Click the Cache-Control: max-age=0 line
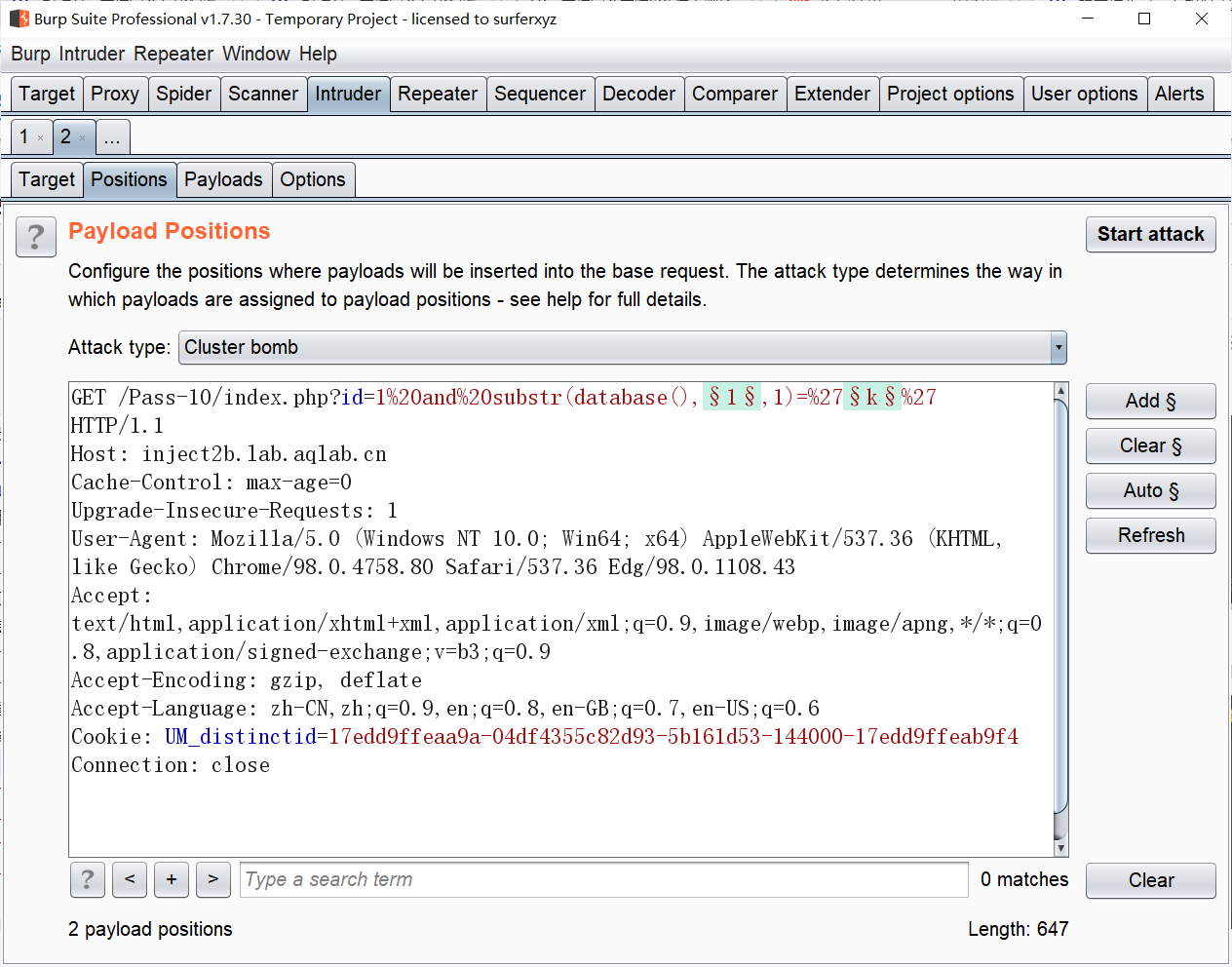1232x967 pixels. pos(212,482)
